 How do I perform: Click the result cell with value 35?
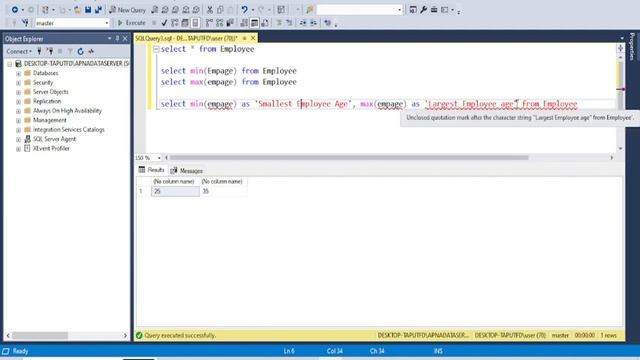click(x=223, y=191)
